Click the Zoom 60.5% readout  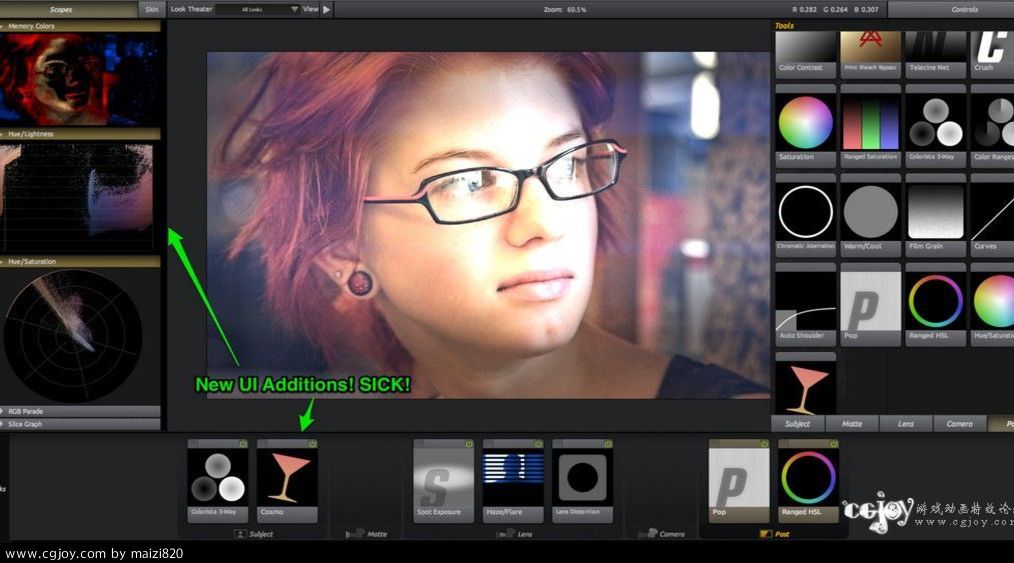(565, 10)
